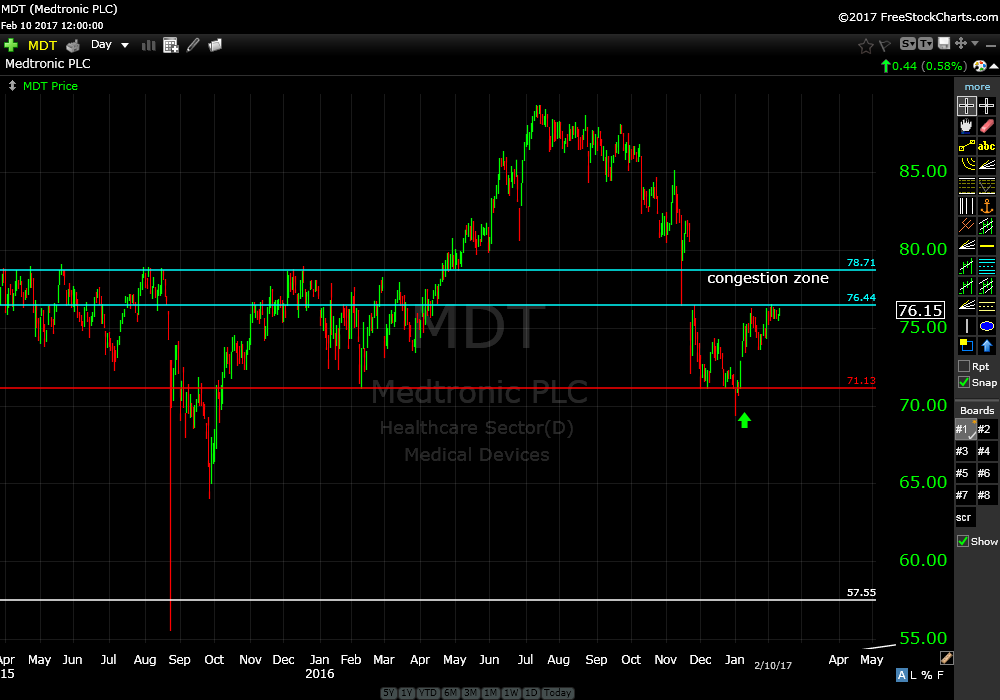Select the blue ellipse shape tool

987,326
